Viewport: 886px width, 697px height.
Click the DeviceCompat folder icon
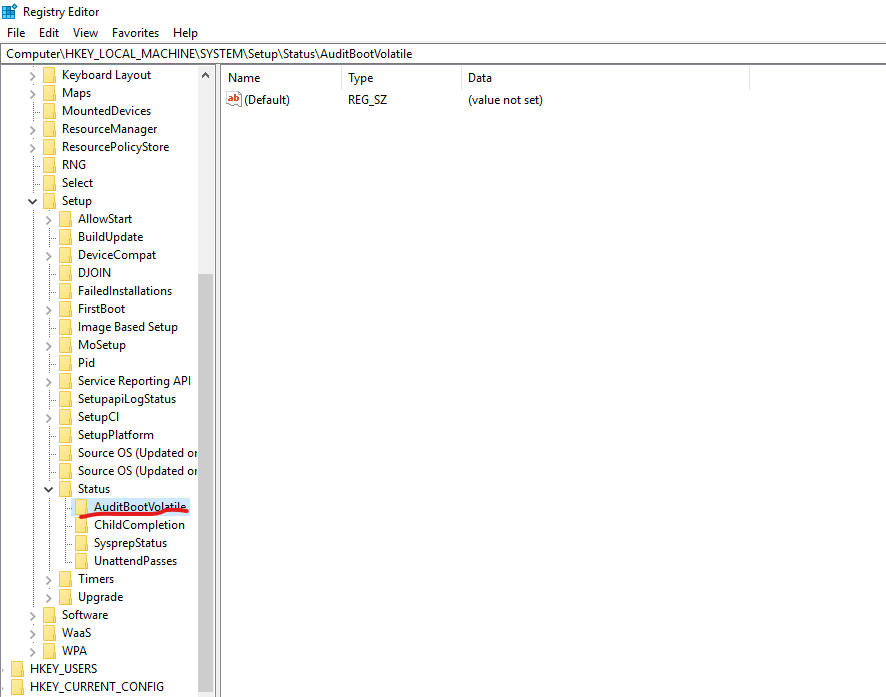[x=66, y=255]
